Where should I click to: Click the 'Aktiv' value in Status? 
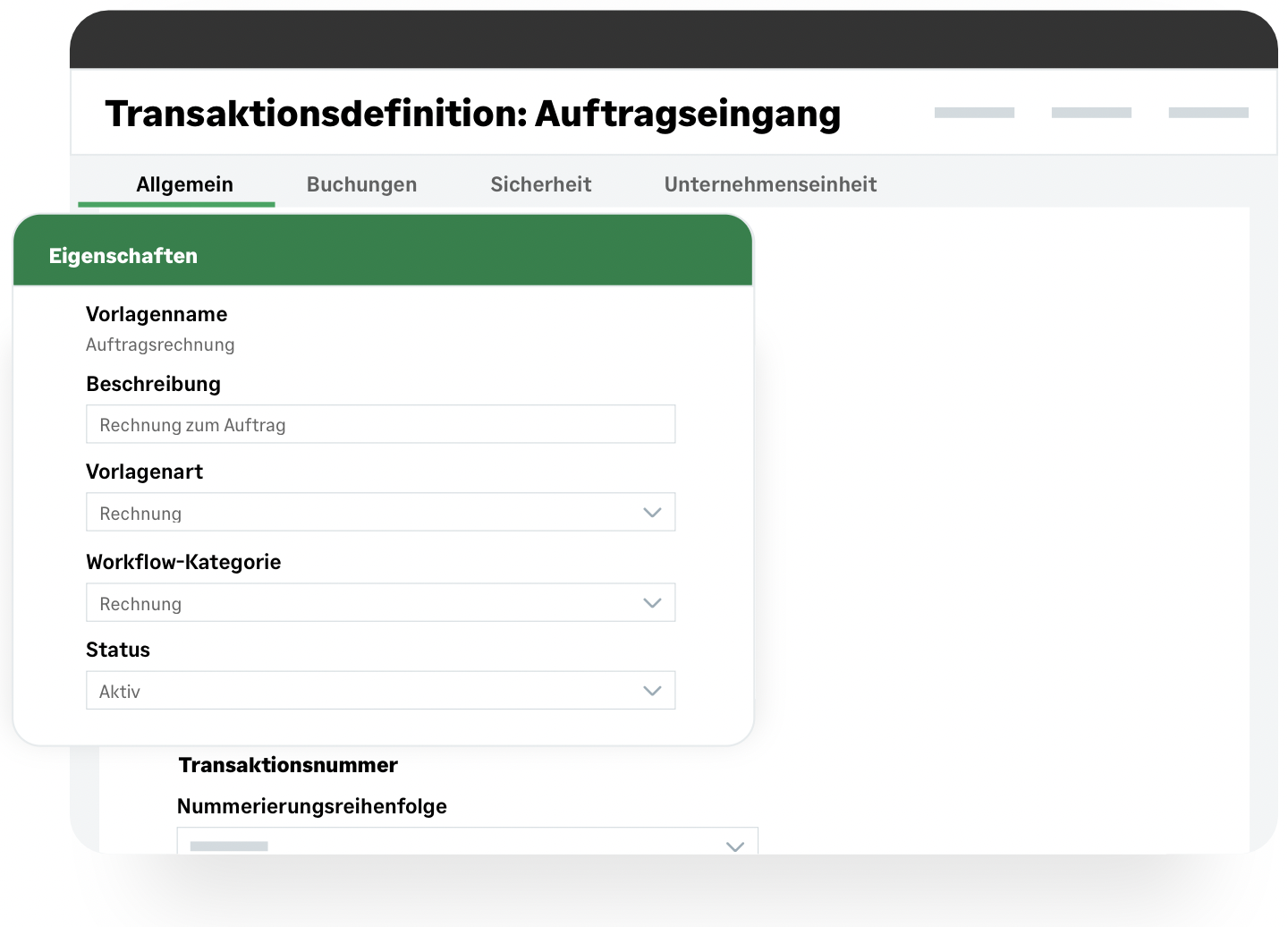120,692
